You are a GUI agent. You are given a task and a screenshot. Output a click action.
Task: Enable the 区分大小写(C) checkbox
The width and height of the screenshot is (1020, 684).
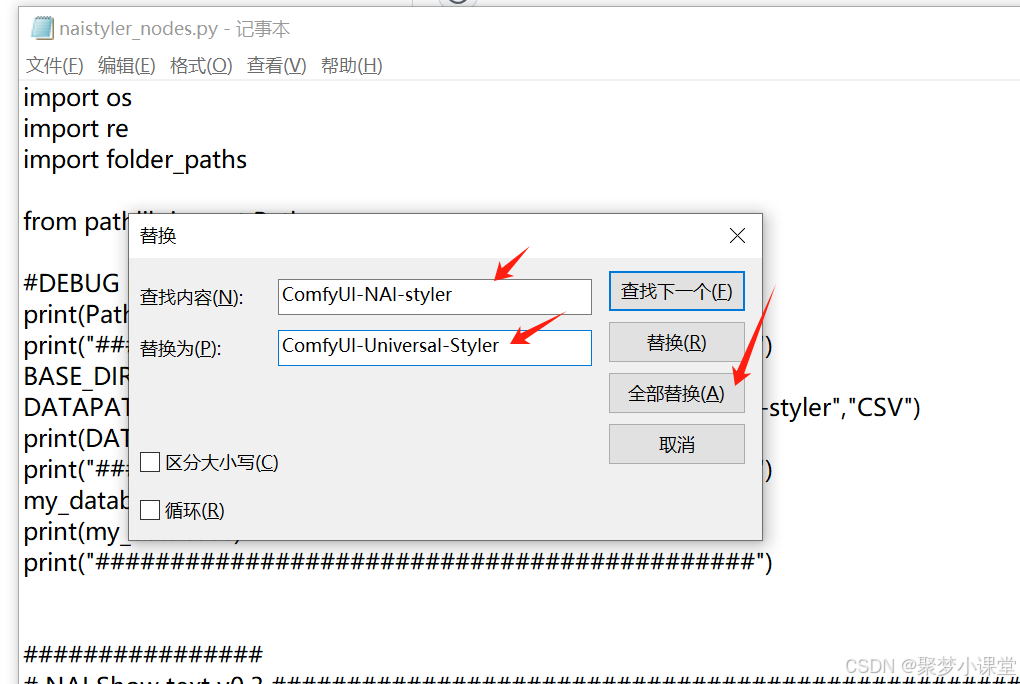(150, 463)
